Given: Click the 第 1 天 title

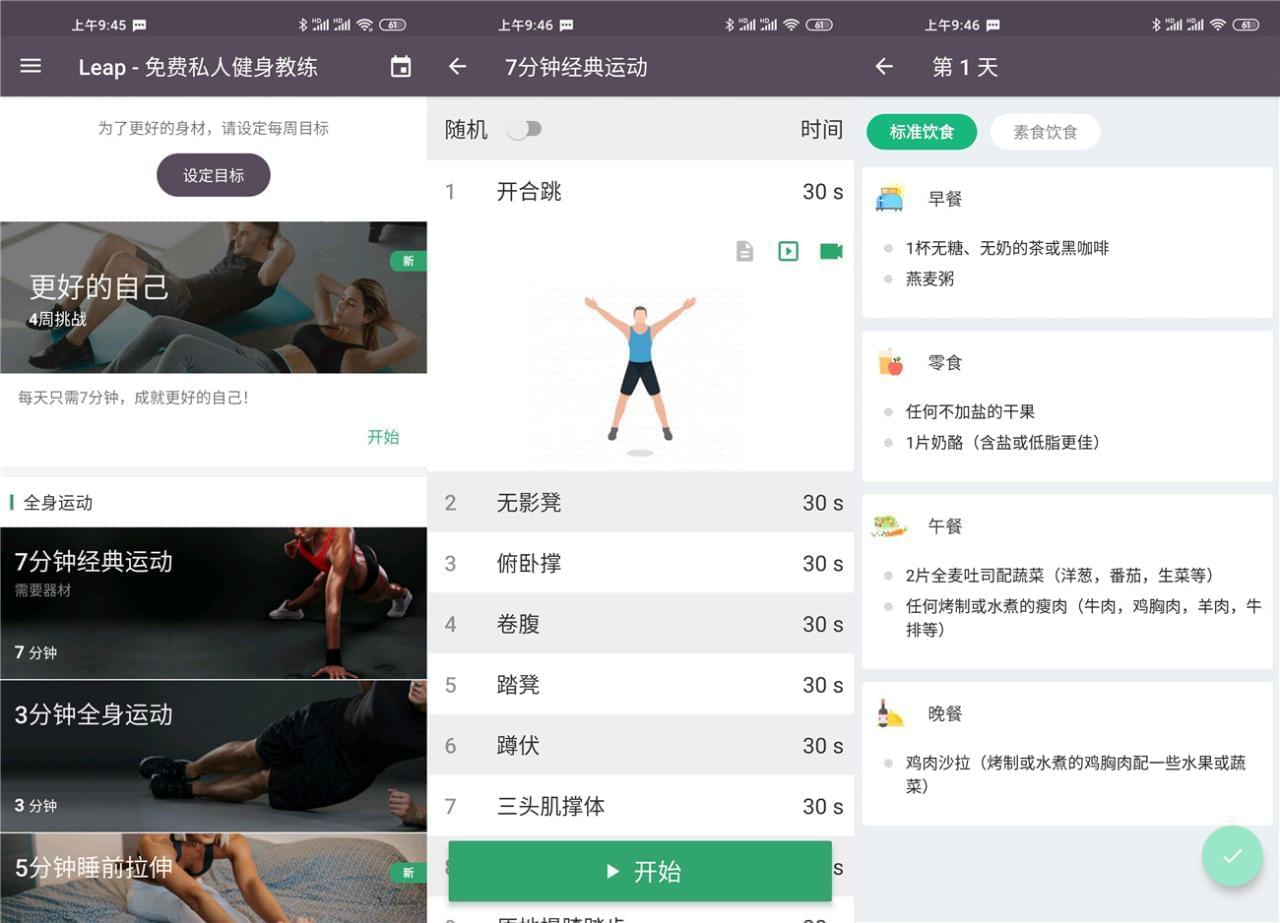Looking at the screenshot, I should point(965,67).
